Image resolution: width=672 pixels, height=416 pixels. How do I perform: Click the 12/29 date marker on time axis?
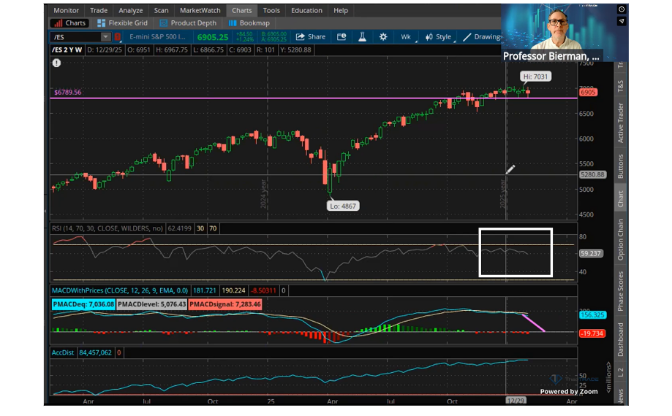pos(516,401)
